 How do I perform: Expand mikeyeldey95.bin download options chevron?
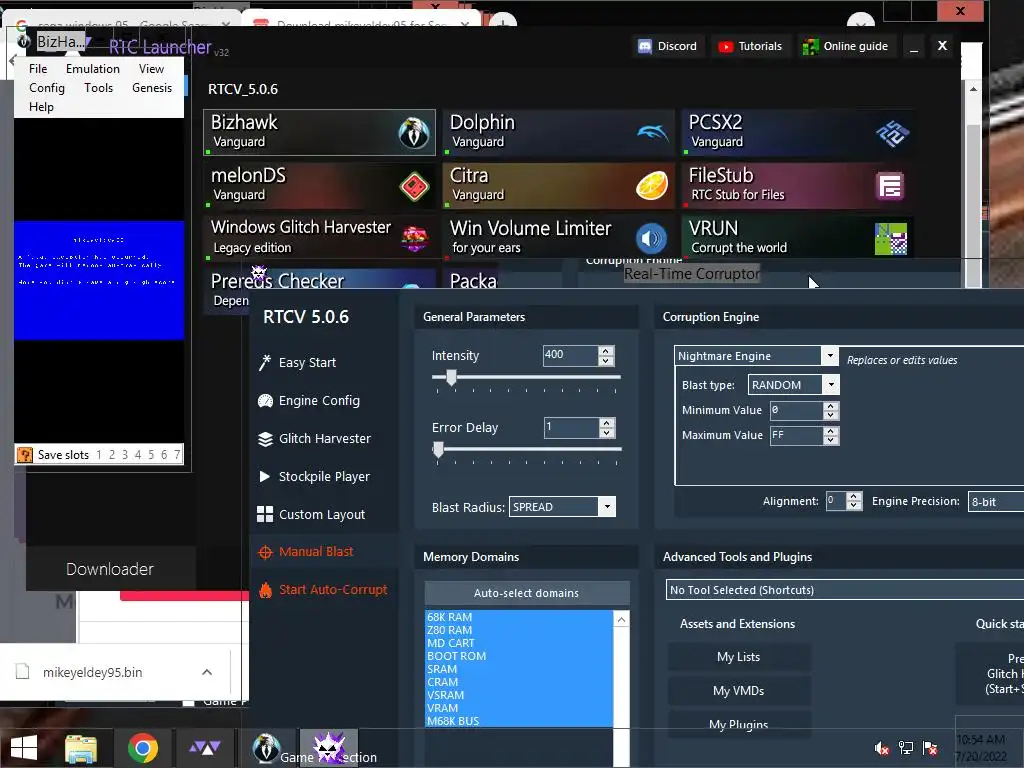(207, 672)
